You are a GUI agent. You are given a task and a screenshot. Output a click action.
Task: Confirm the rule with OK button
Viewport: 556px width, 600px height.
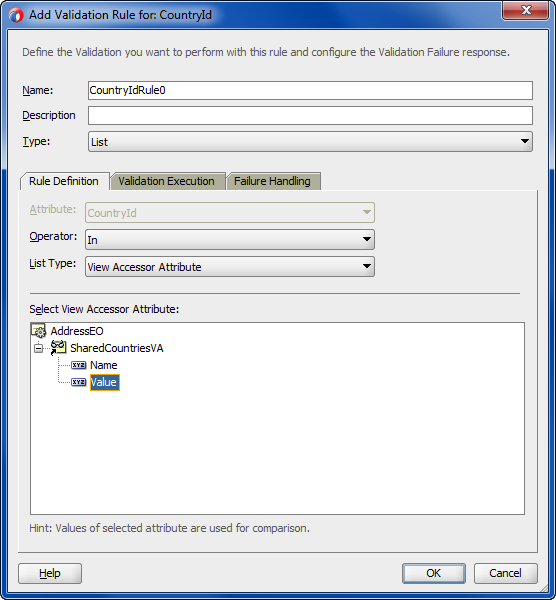[434, 573]
